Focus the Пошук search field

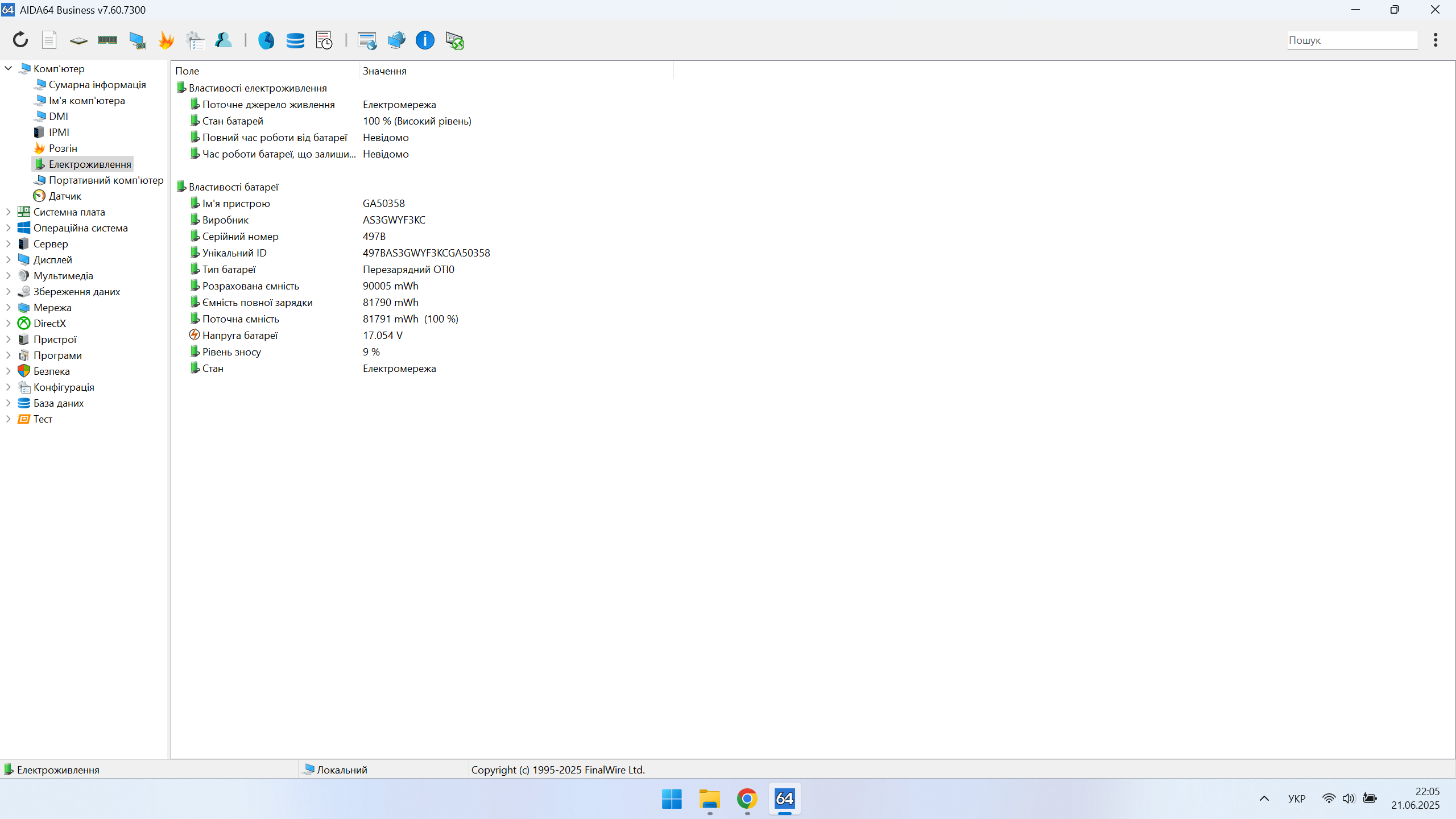point(1352,40)
